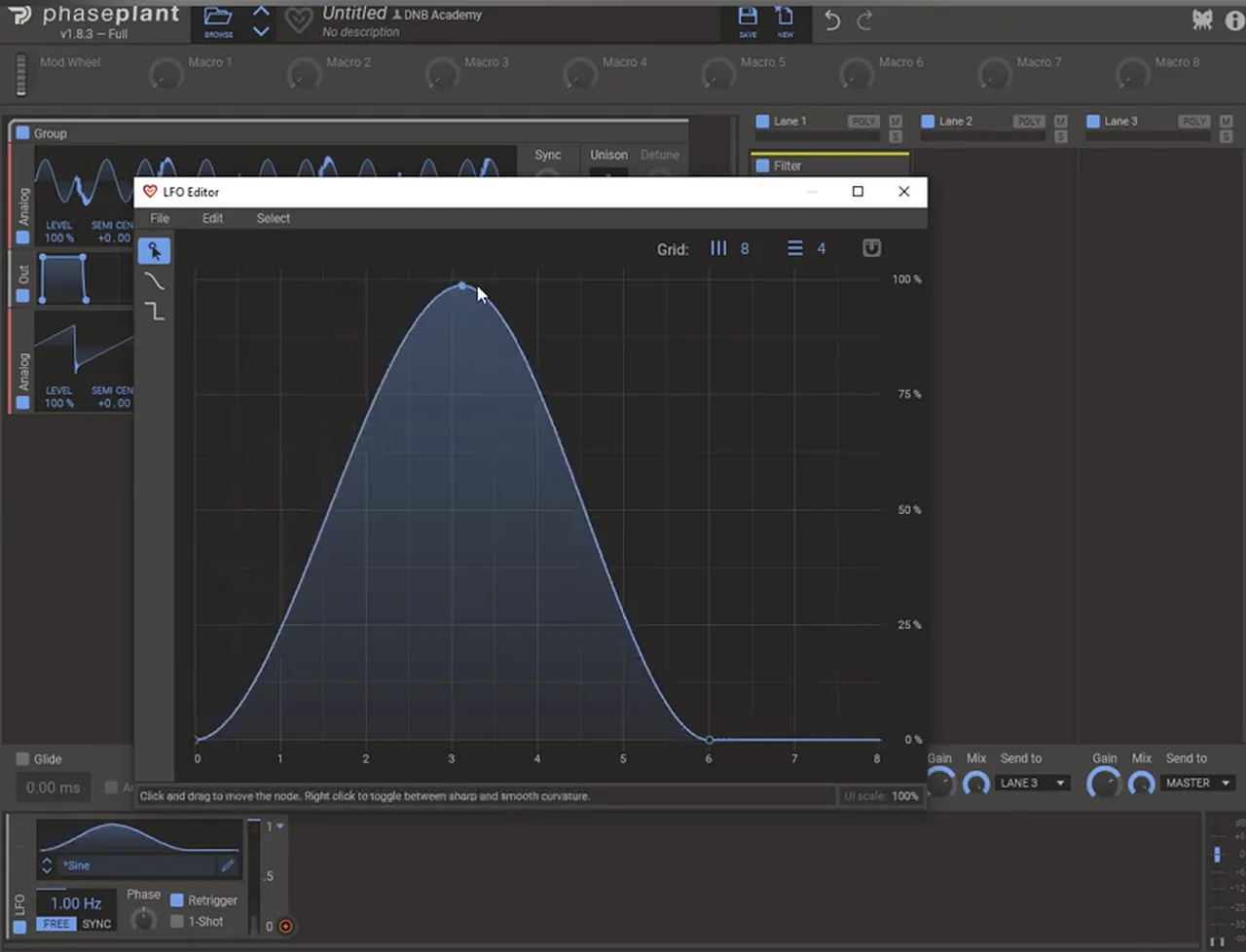The width and height of the screenshot is (1246, 952).
Task: Toggle the snap magnet in LFO Editor
Action: [x=871, y=248]
